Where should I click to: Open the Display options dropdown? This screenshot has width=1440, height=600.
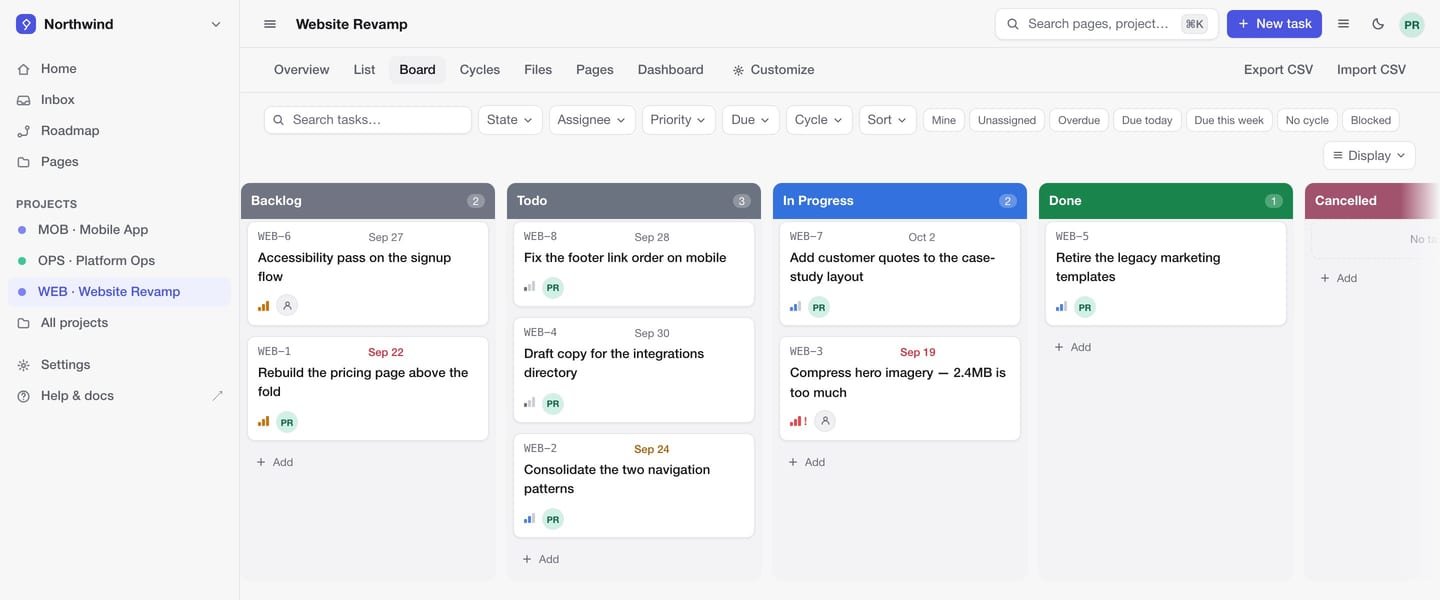click(x=1370, y=156)
